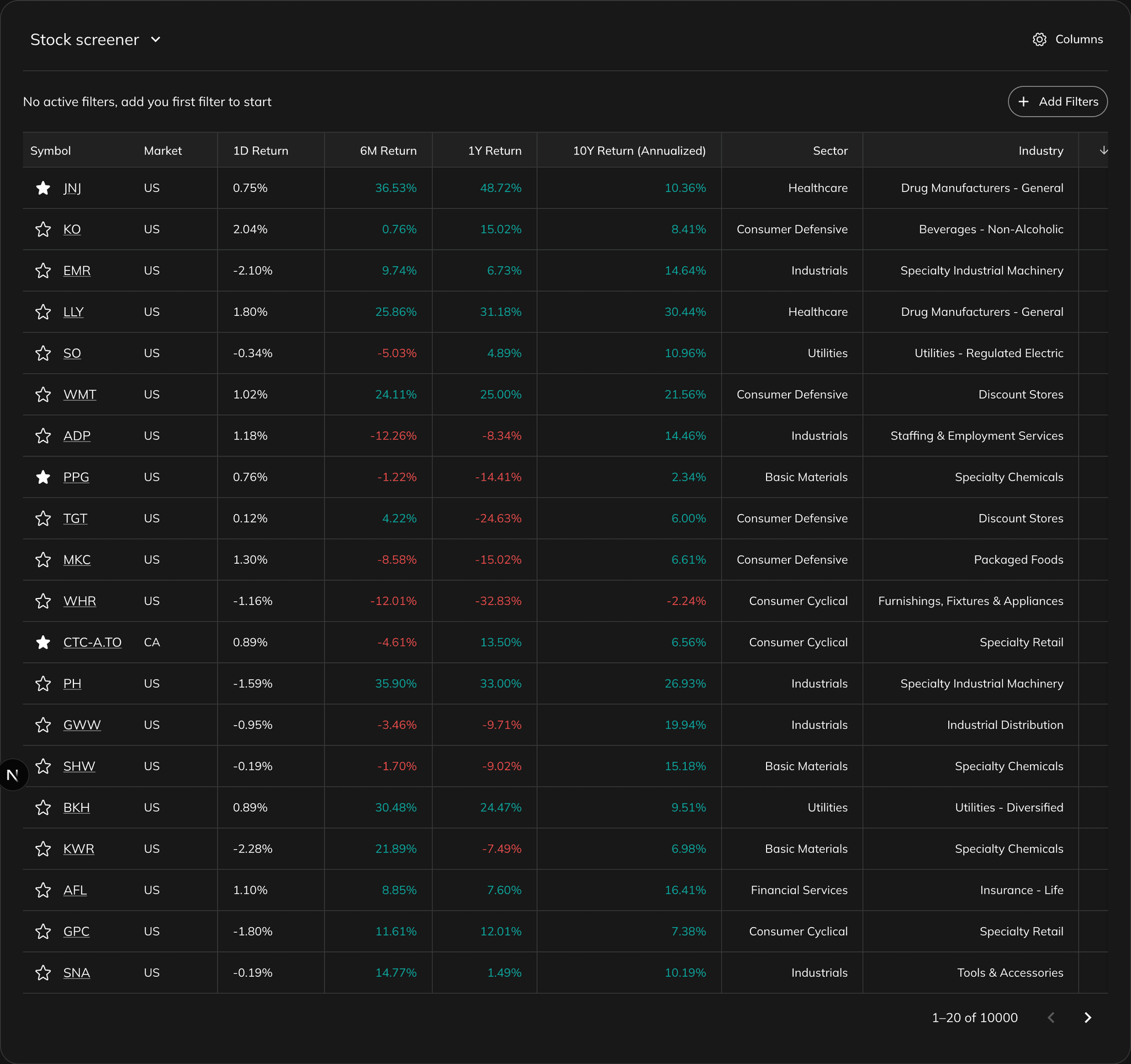Viewport: 1131px width, 1064px height.
Task: Click the star icon beside AFL
Action: [x=43, y=890]
